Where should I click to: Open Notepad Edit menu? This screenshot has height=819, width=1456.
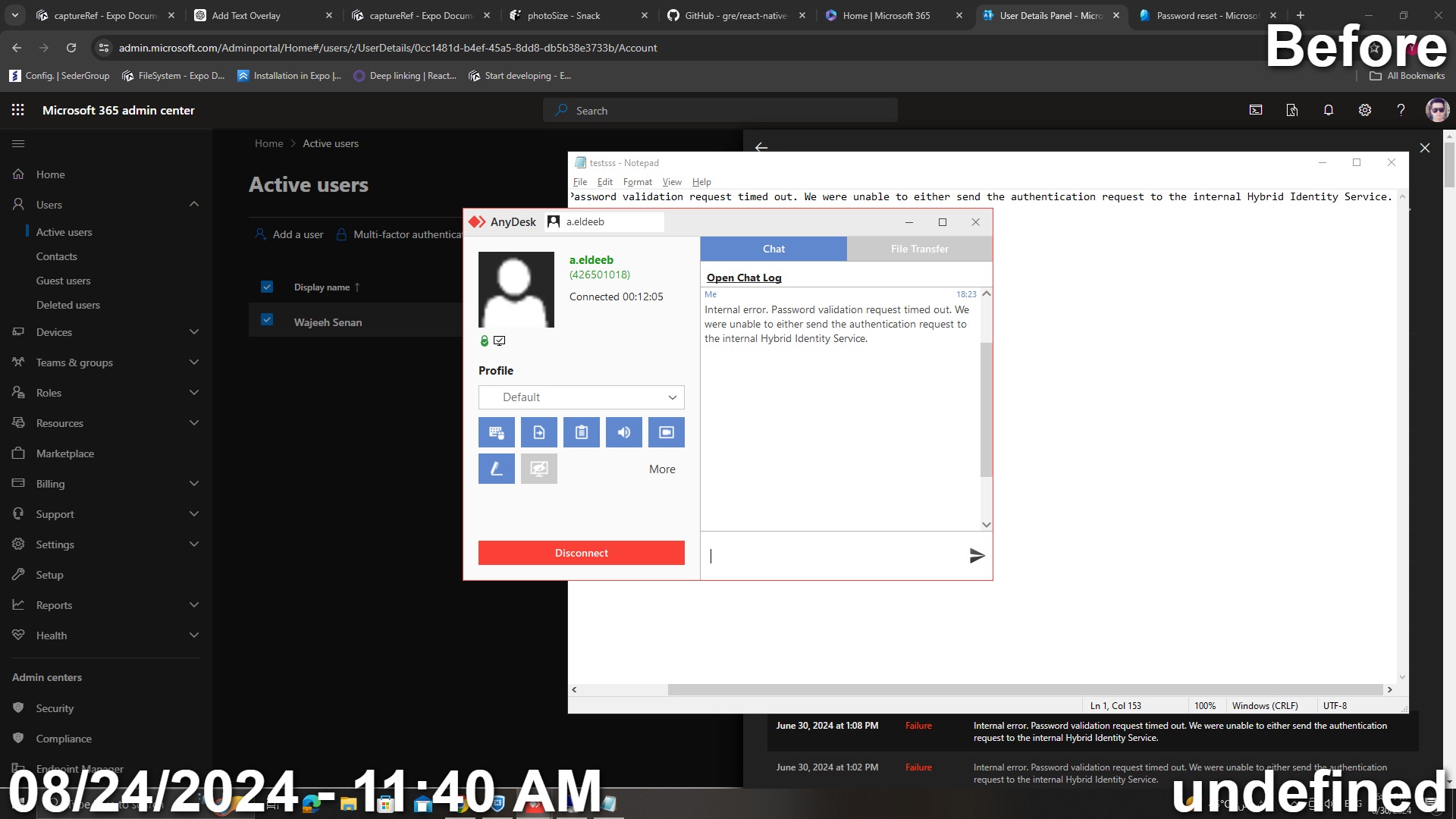point(605,182)
